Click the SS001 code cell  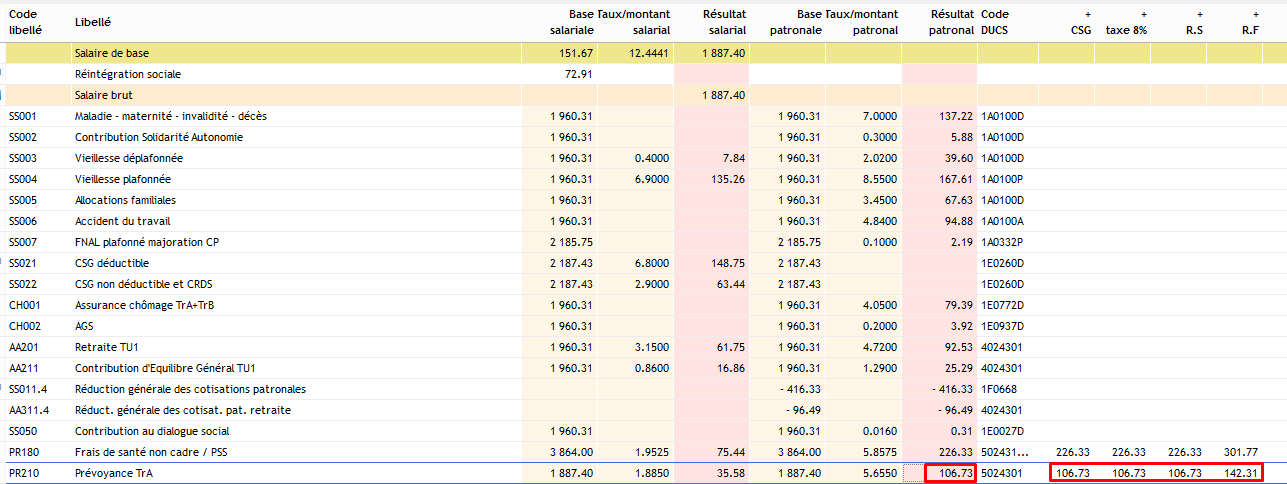pyautogui.click(x=22, y=116)
